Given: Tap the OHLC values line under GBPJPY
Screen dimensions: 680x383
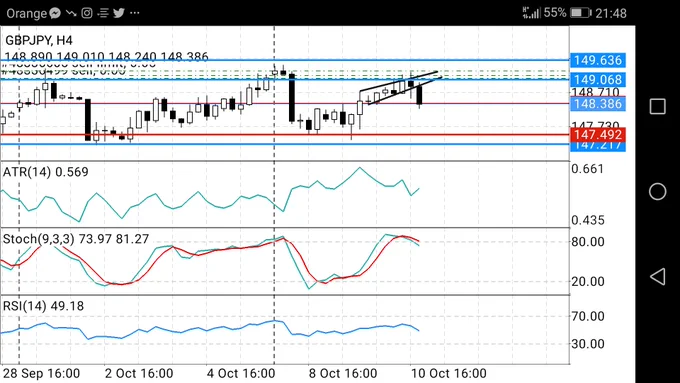Looking at the screenshot, I should tap(107, 56).
